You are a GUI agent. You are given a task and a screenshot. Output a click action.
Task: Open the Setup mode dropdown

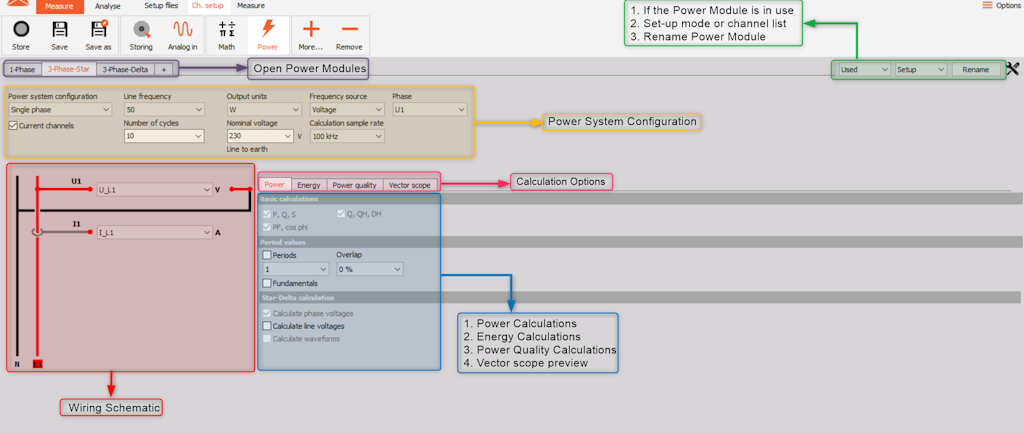point(921,69)
